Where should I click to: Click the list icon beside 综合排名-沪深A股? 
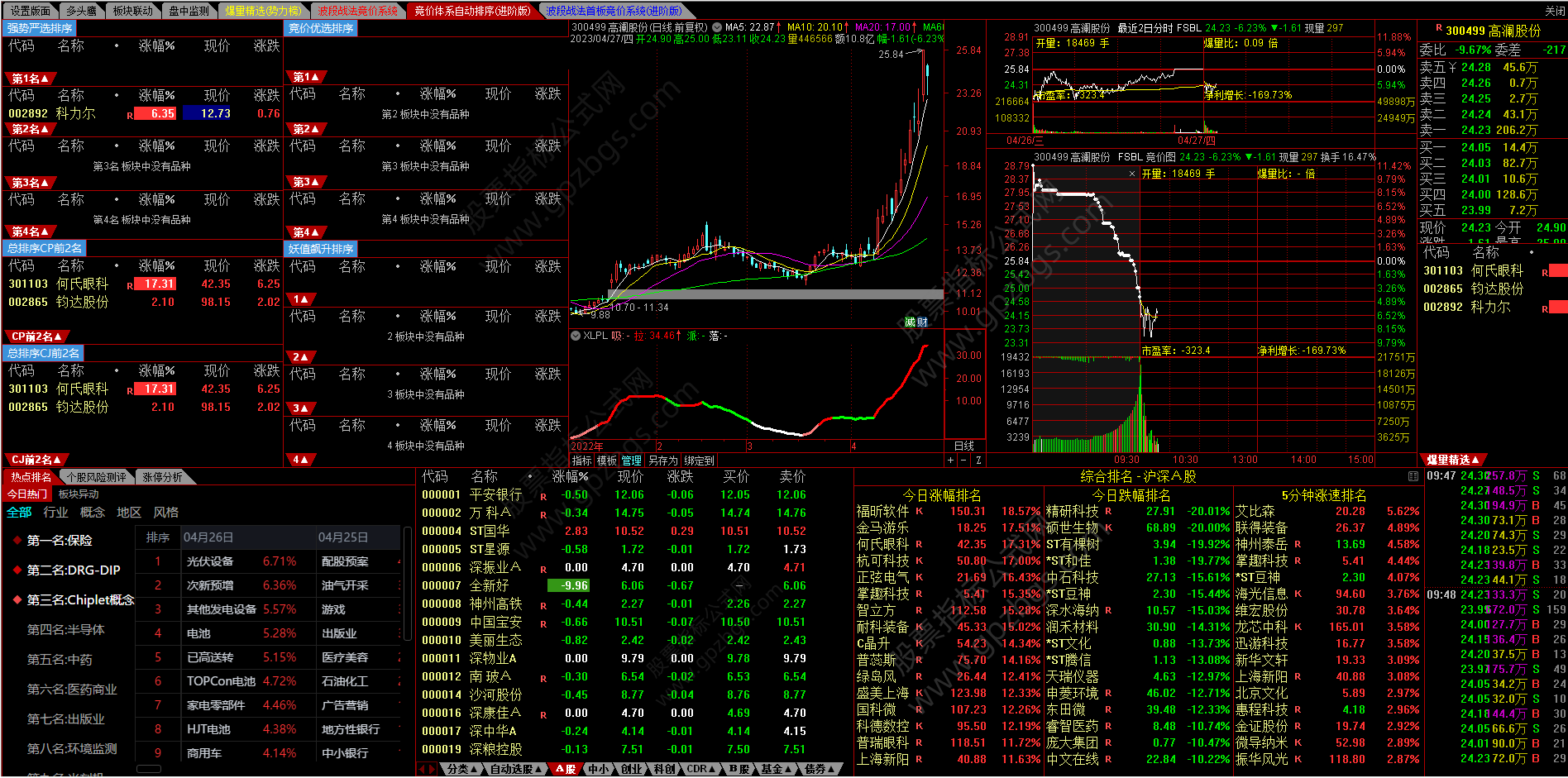[1413, 476]
